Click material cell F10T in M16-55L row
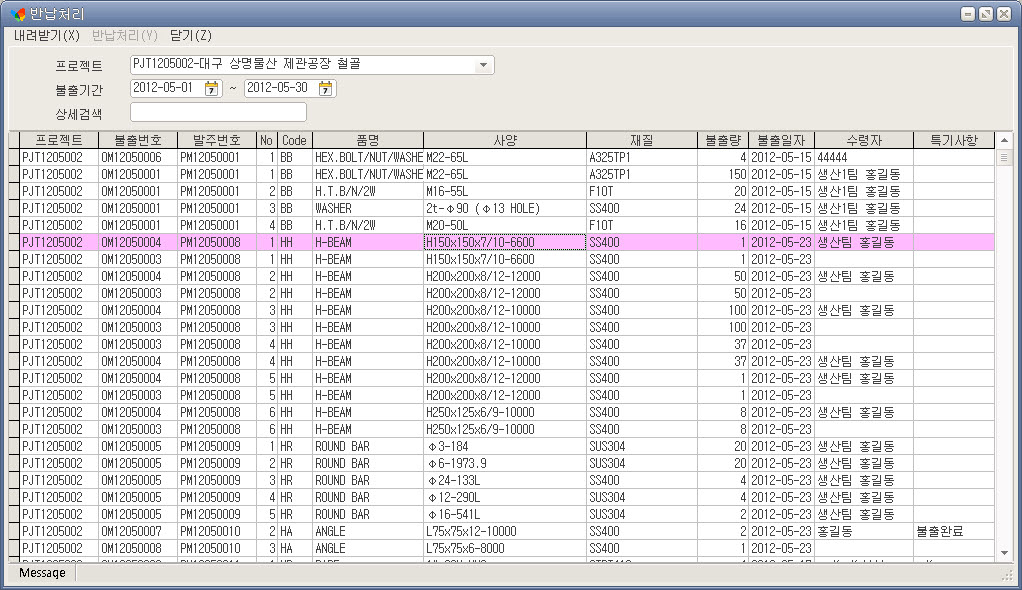Image resolution: width=1022 pixels, height=590 pixels. pos(642,191)
